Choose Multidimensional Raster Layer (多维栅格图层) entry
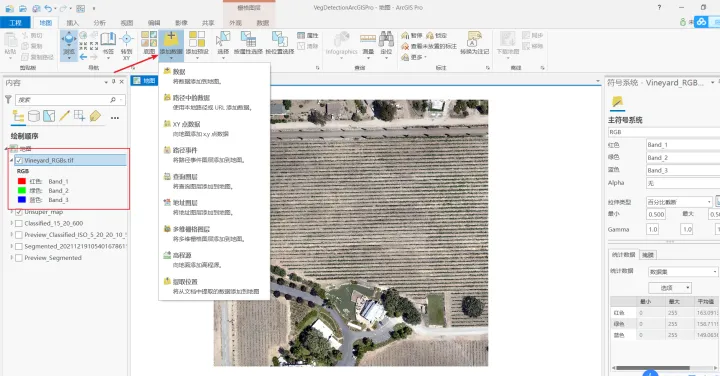Image resolution: width=720 pixels, height=376 pixels. (214, 234)
